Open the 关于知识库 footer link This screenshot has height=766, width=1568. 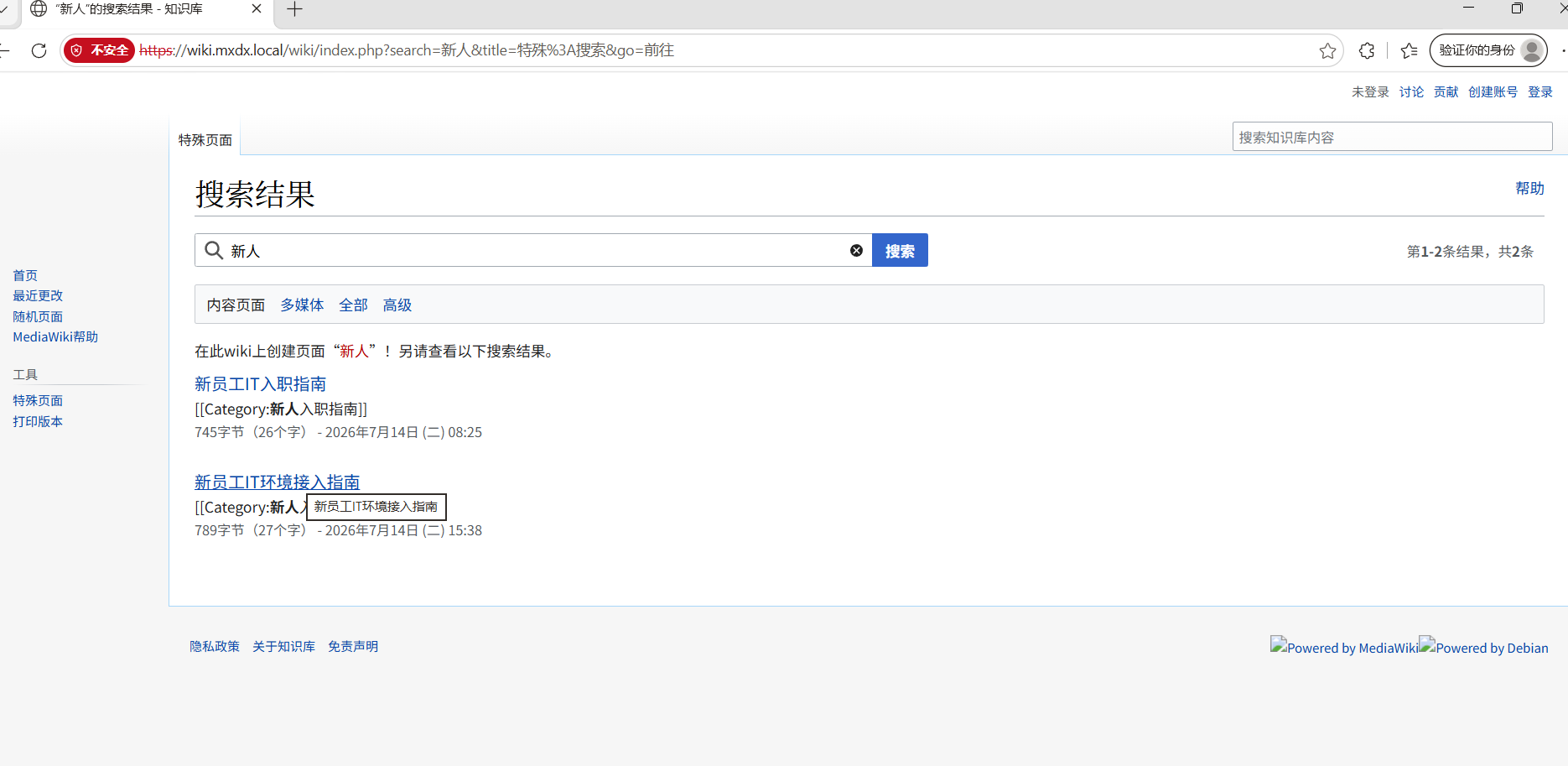(x=283, y=646)
